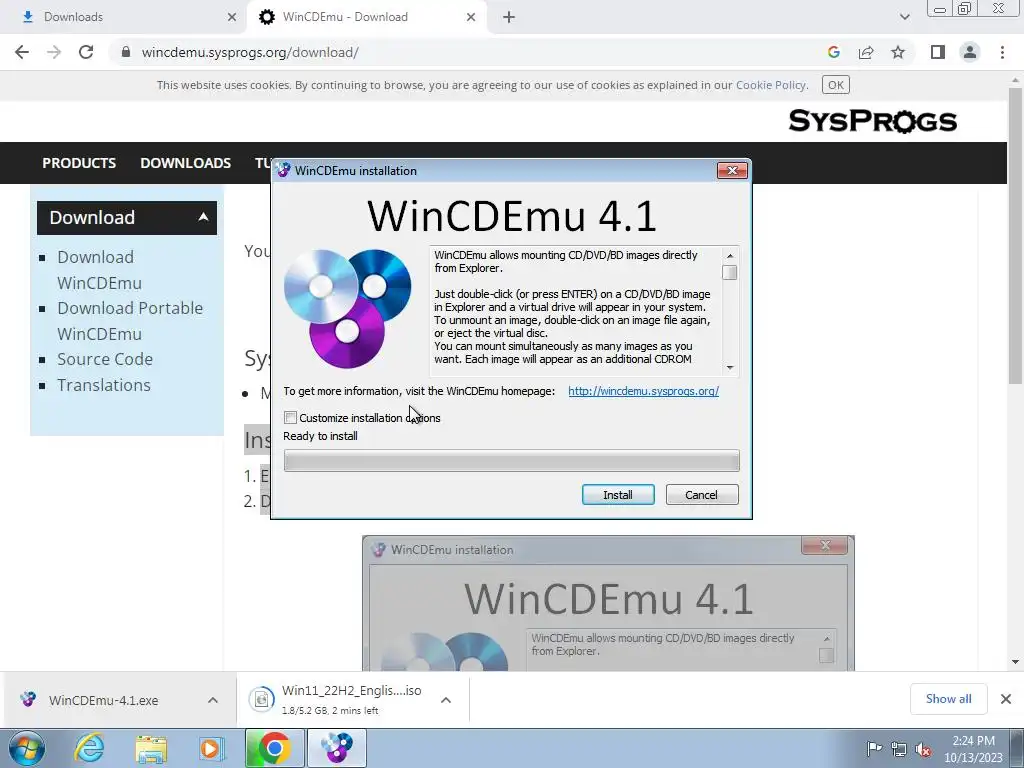1024x768 pixels.
Task: Open the PRODUCTS menu
Action: pos(79,163)
